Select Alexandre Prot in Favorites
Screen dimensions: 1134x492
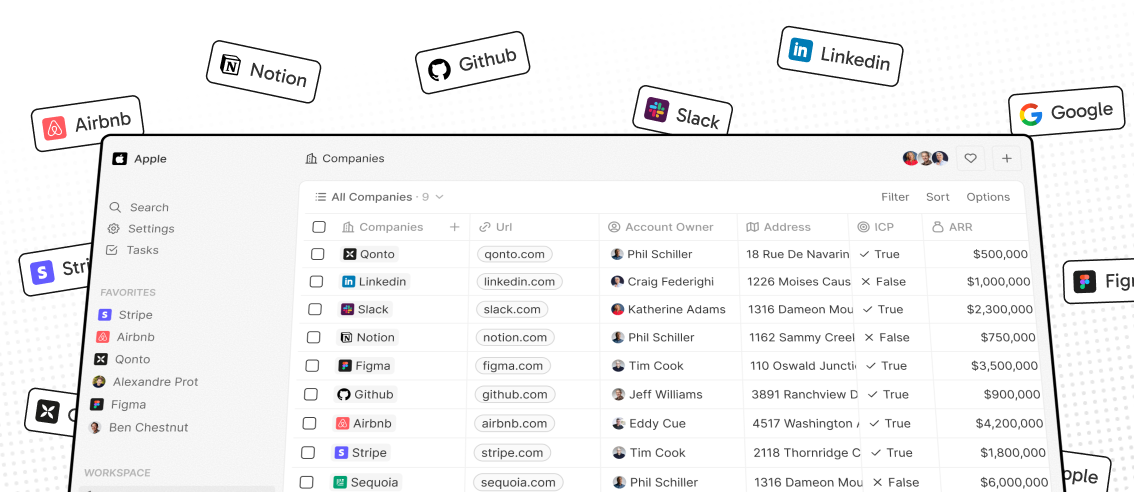[155, 382]
